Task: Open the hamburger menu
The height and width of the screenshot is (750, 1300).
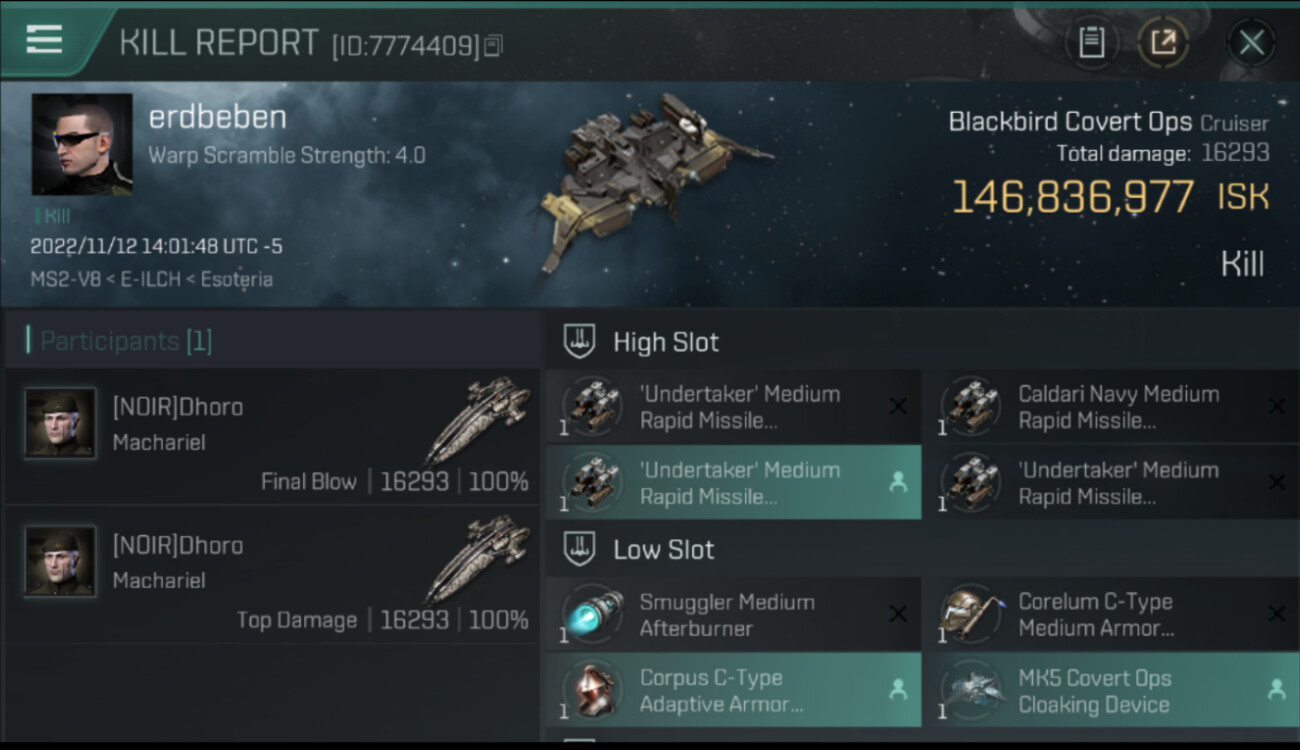Action: [x=44, y=40]
